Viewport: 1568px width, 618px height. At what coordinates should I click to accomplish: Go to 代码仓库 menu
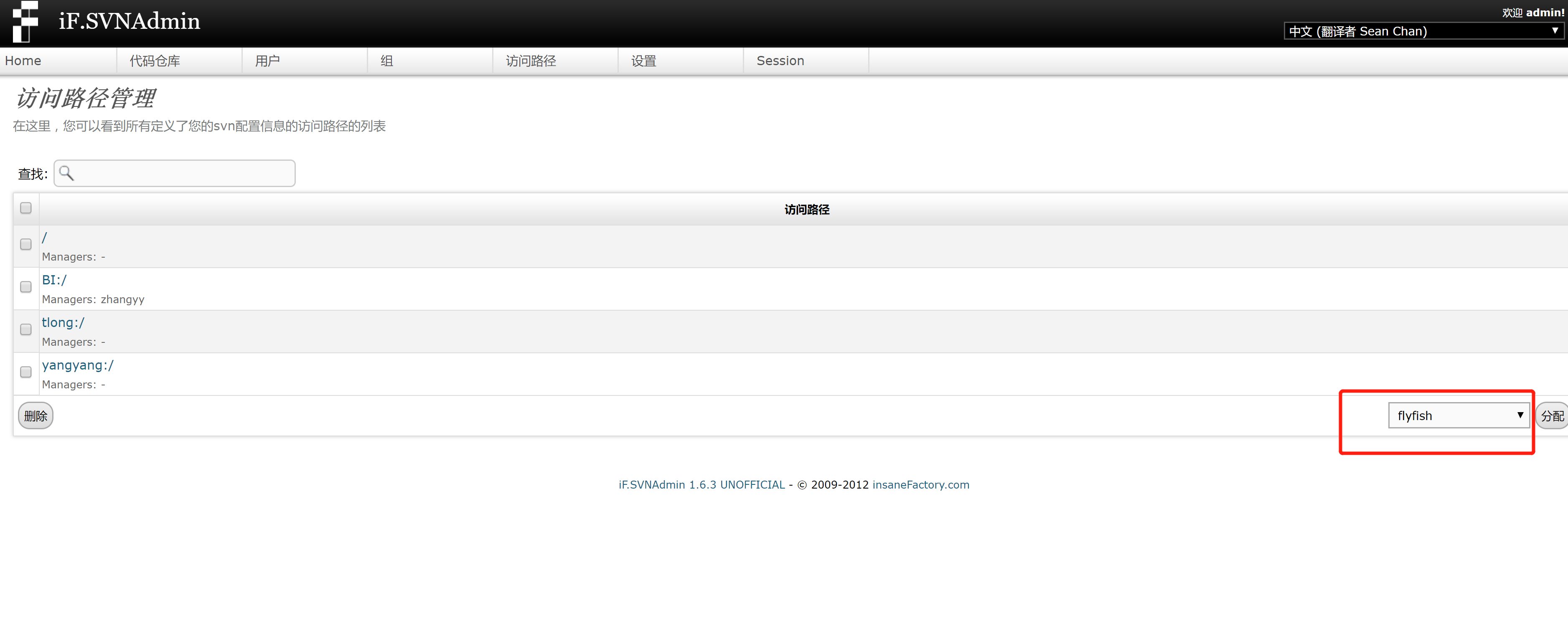coord(155,61)
